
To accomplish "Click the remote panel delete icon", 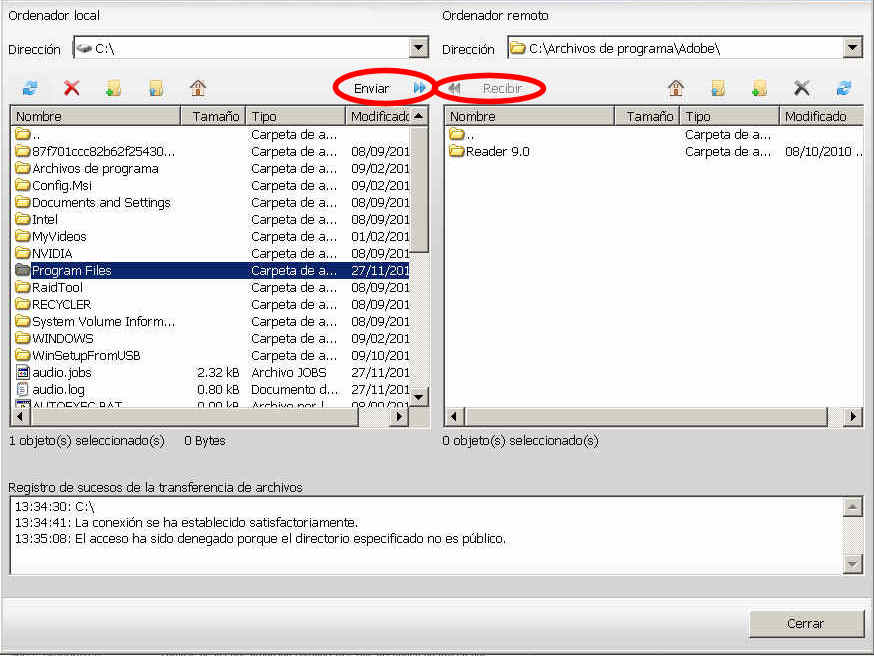I will (x=801, y=88).
